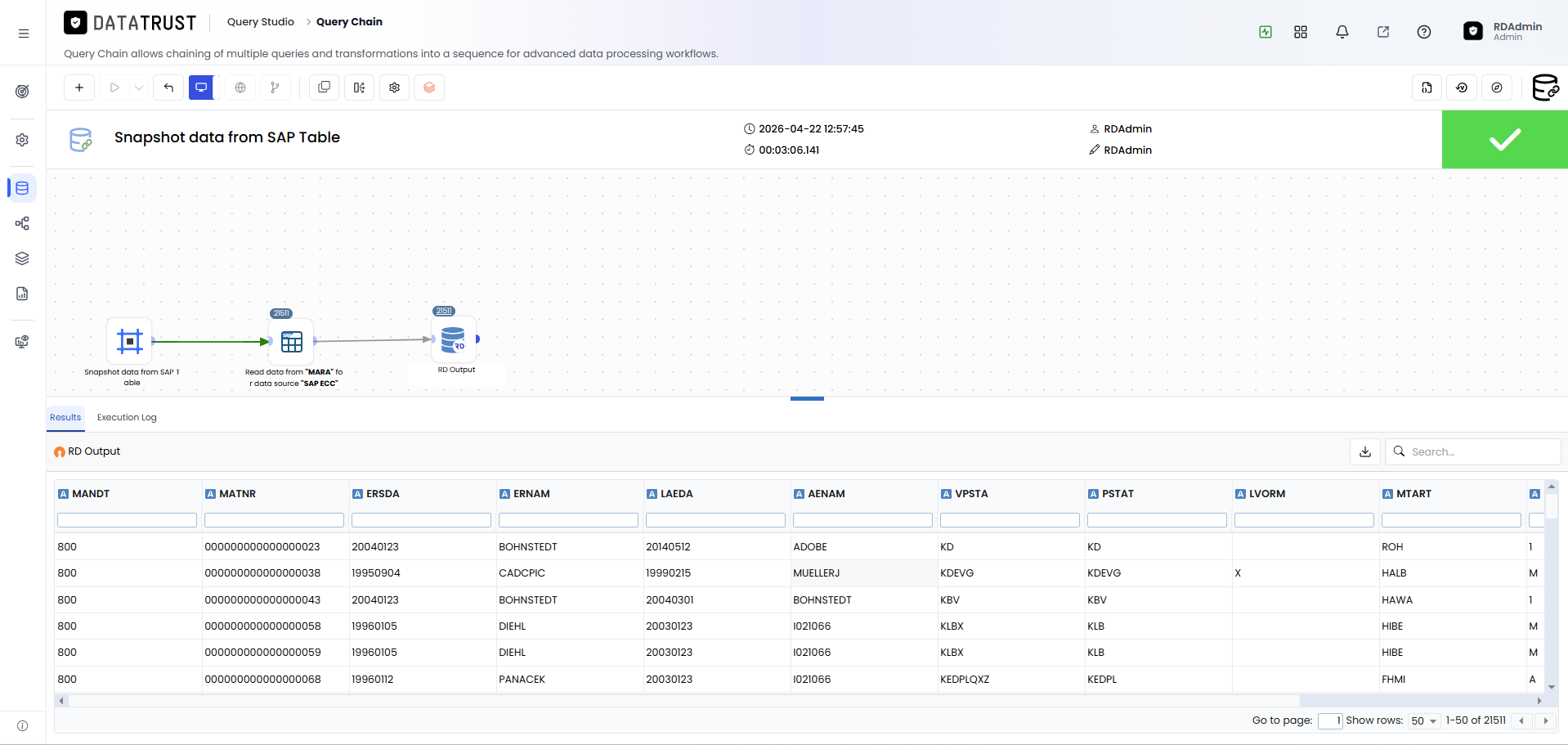Open the JSON file code icon
1568x745 pixels.
point(1427,88)
